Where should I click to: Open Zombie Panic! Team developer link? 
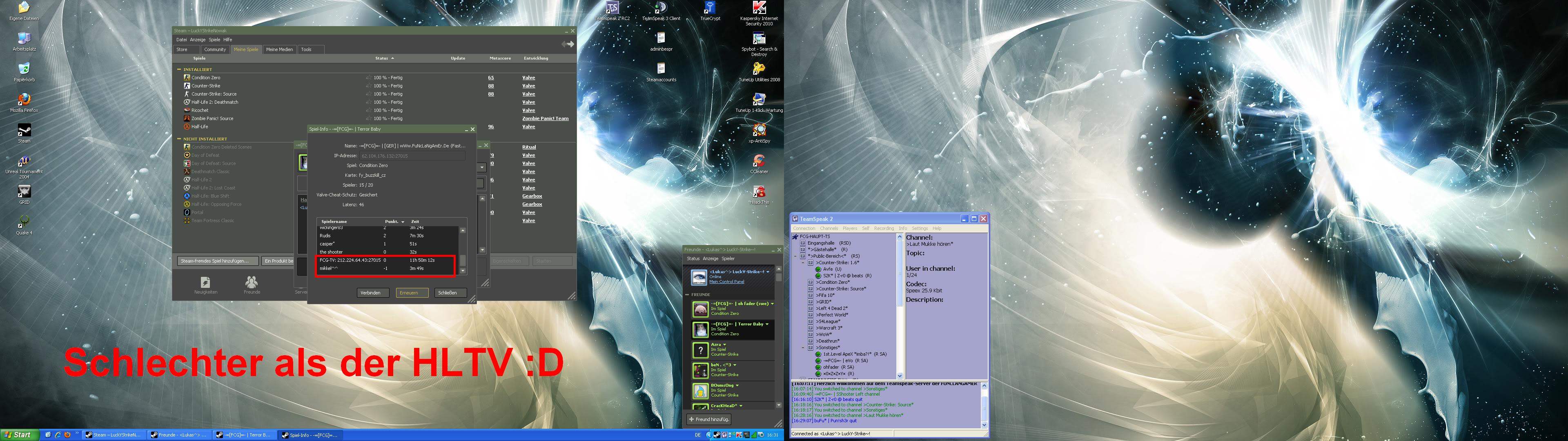tap(546, 118)
